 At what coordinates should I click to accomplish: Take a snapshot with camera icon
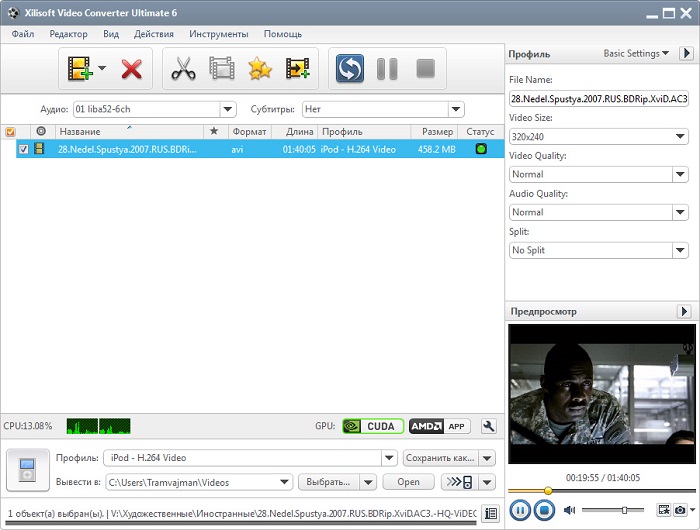(679, 509)
